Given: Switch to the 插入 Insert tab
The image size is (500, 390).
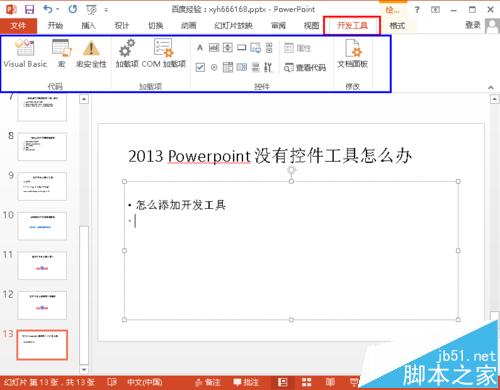Looking at the screenshot, I should pyautogui.click(x=88, y=26).
